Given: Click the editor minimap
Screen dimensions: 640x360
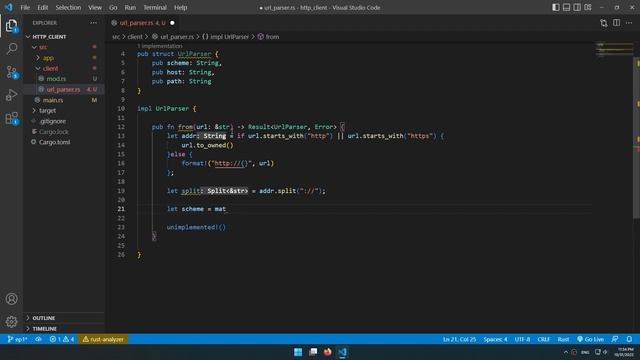Looking at the screenshot, I should click(614, 49).
